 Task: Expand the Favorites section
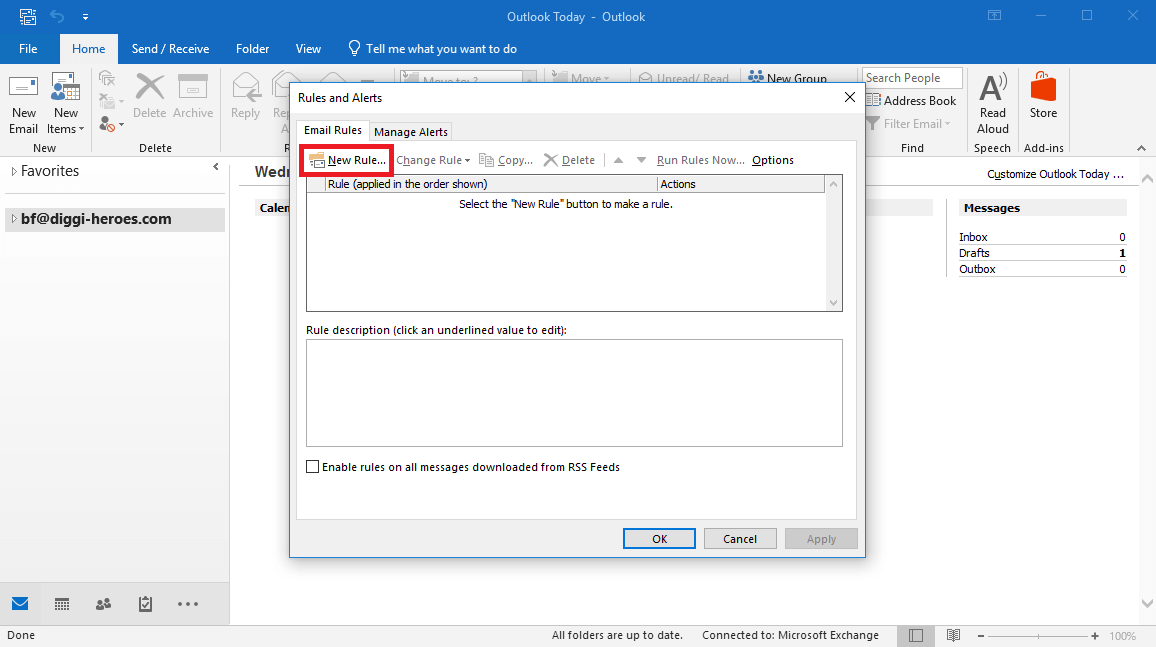pyautogui.click(x=14, y=170)
